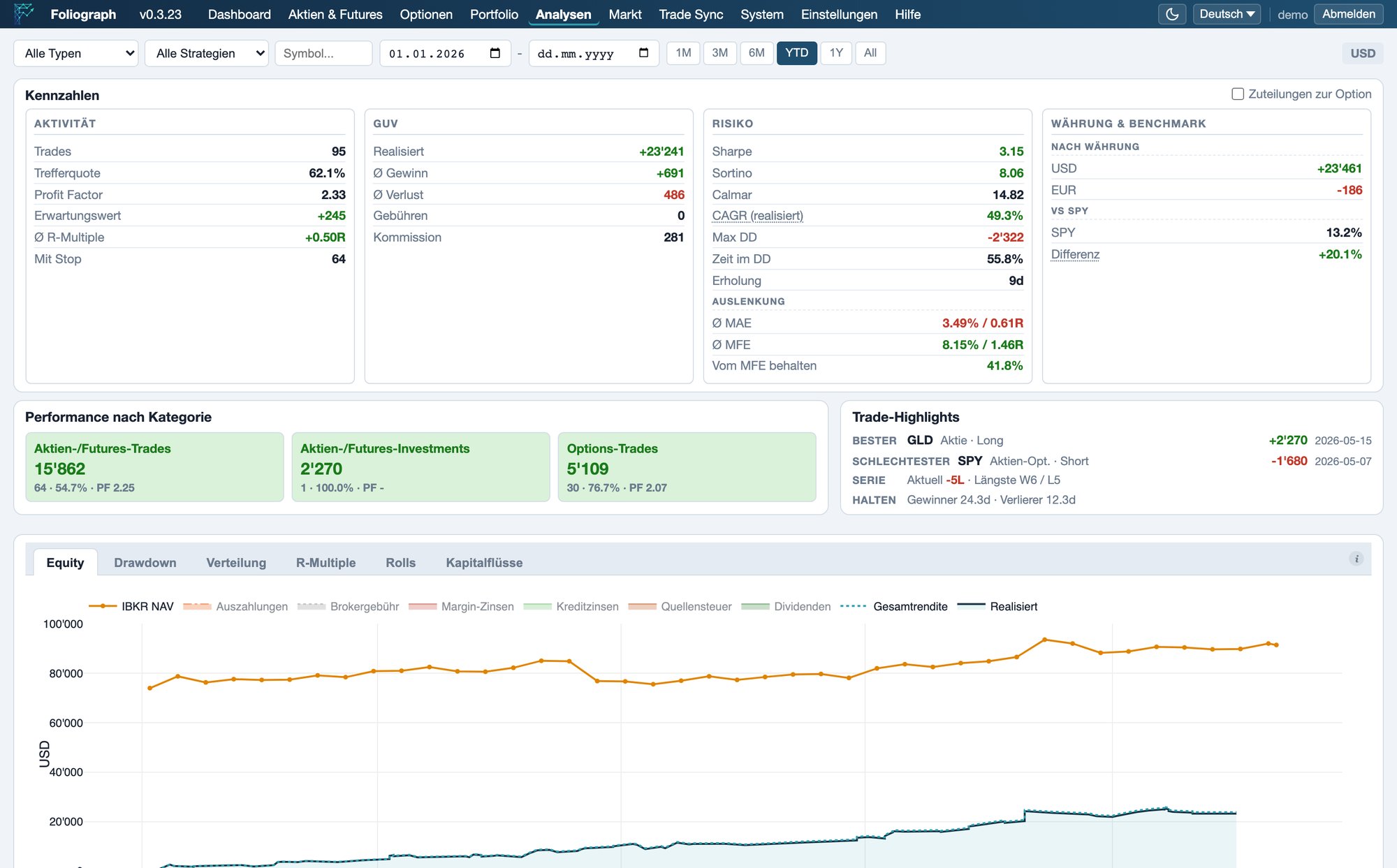Image resolution: width=1397 pixels, height=868 pixels.
Task: Select the 6M range button
Action: [756, 53]
